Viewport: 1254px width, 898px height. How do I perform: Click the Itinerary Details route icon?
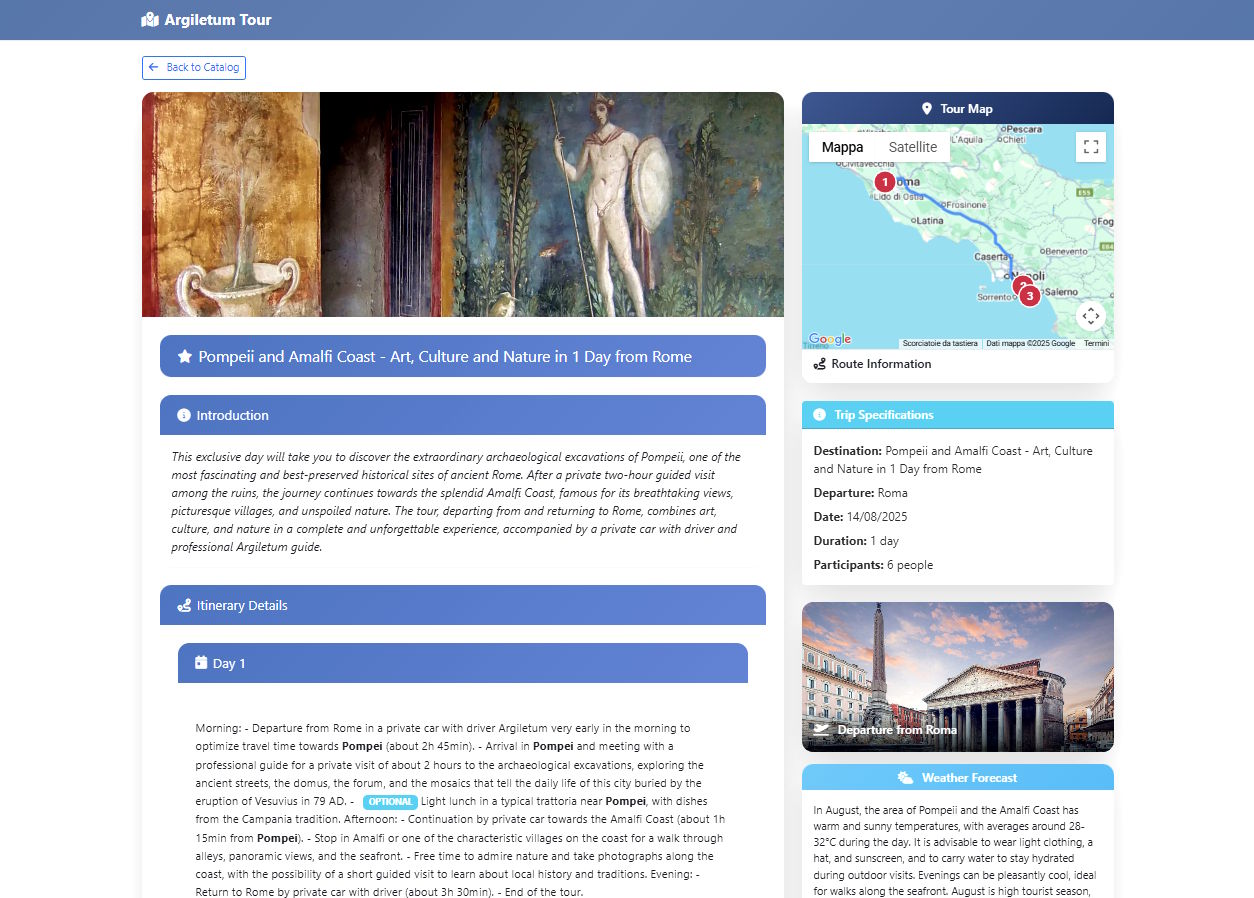(x=184, y=606)
